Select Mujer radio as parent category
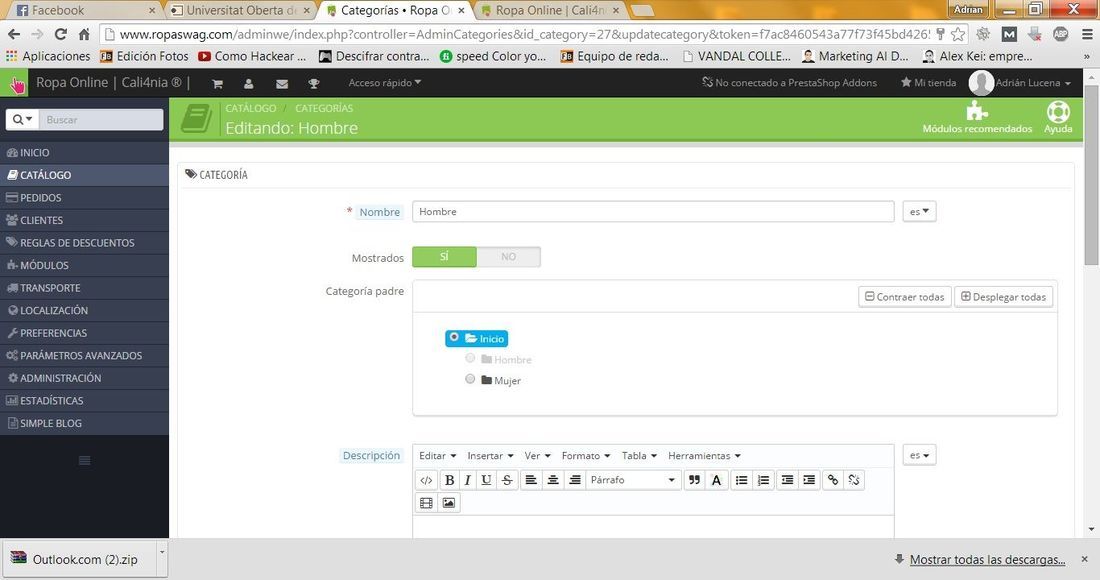Viewport: 1100px width, 580px height. [470, 379]
